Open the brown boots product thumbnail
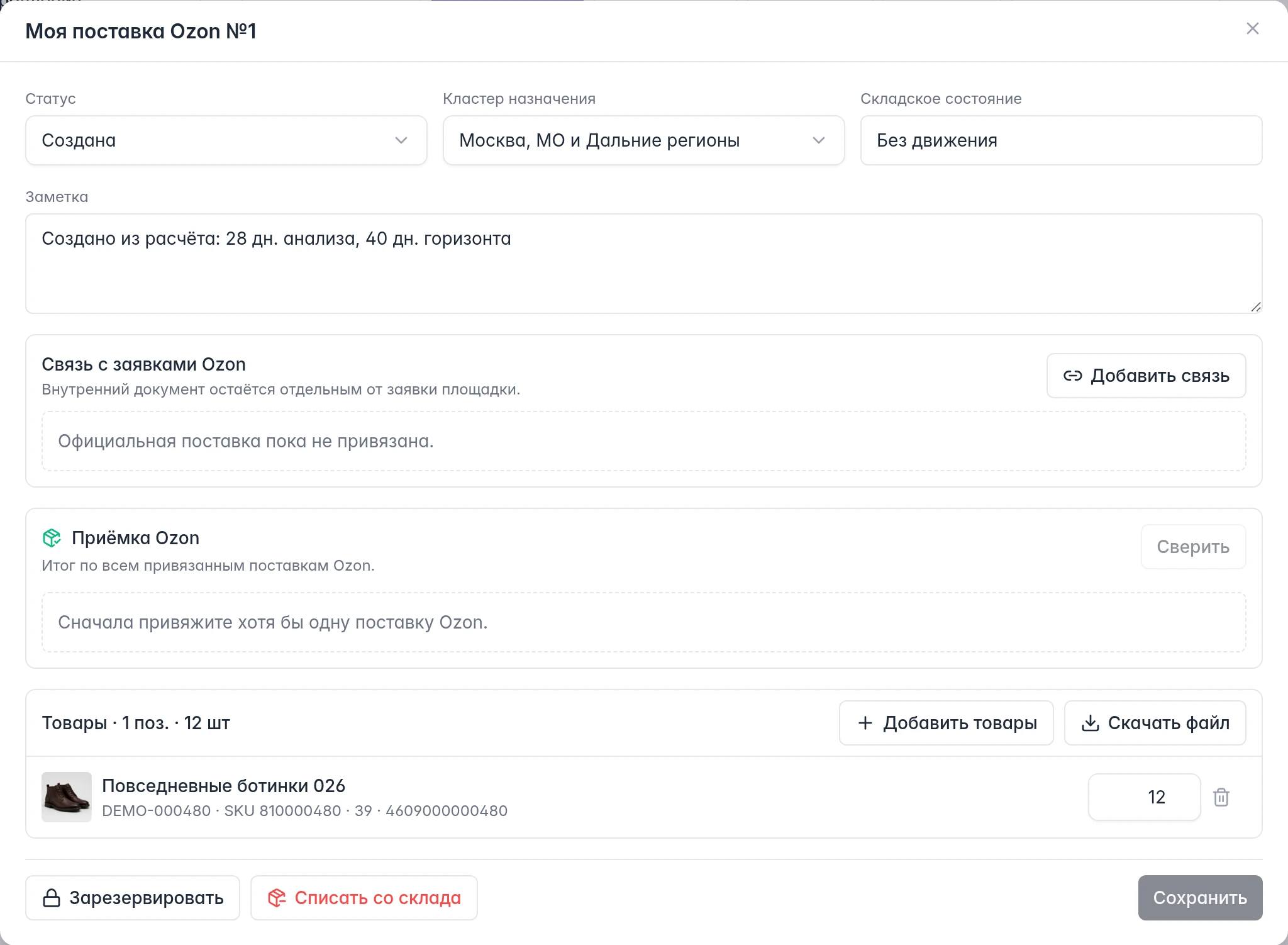The height and width of the screenshot is (945, 1288). [67, 797]
